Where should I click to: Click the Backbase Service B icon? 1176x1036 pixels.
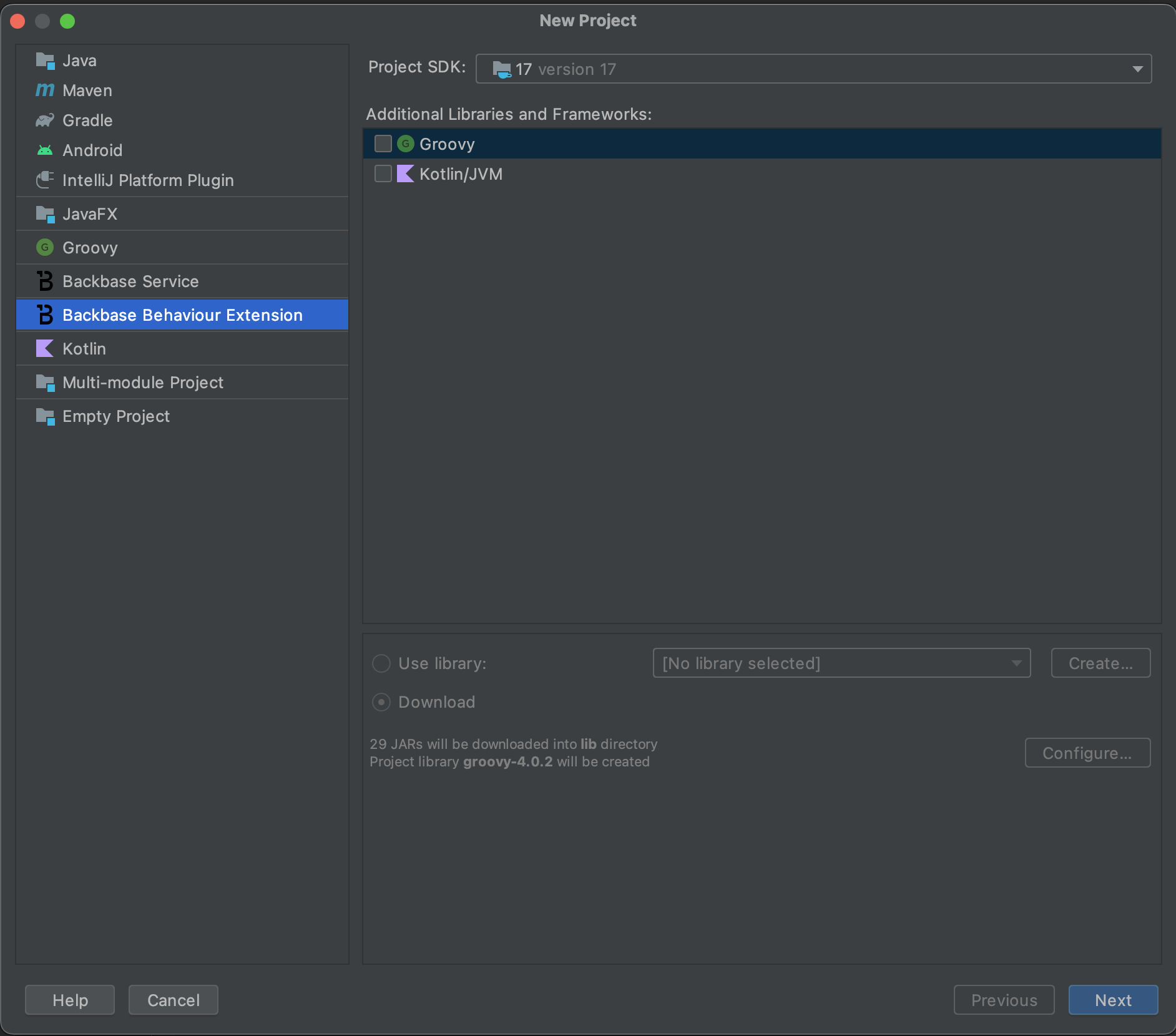(45, 281)
